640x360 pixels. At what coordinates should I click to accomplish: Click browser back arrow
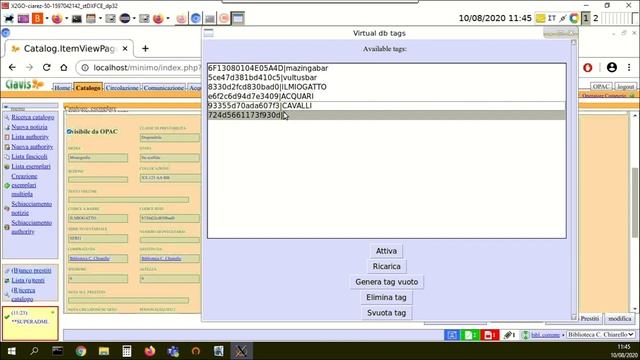click(x=12, y=67)
